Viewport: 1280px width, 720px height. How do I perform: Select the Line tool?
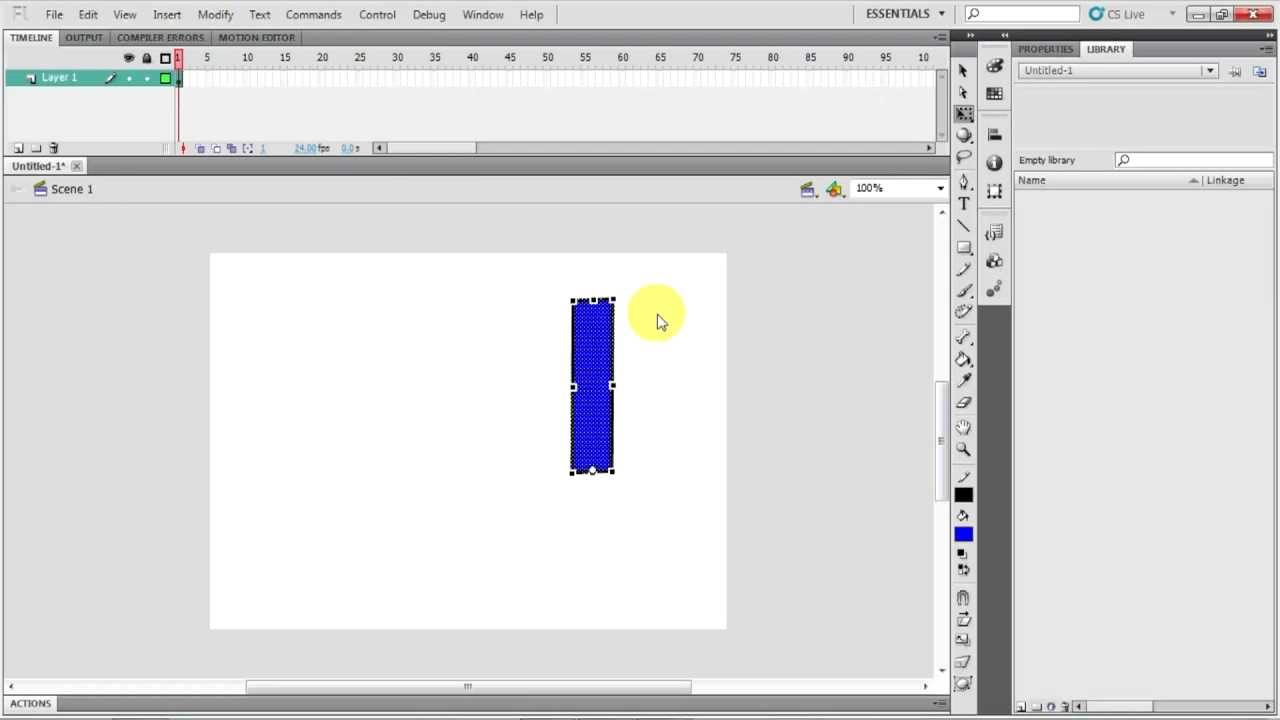963,226
